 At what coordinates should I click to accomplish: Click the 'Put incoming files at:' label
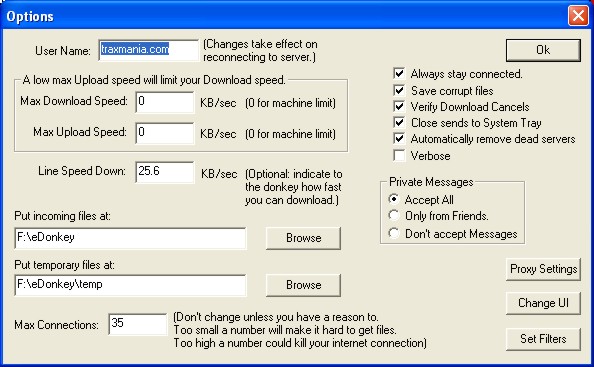pyautogui.click(x=63, y=216)
